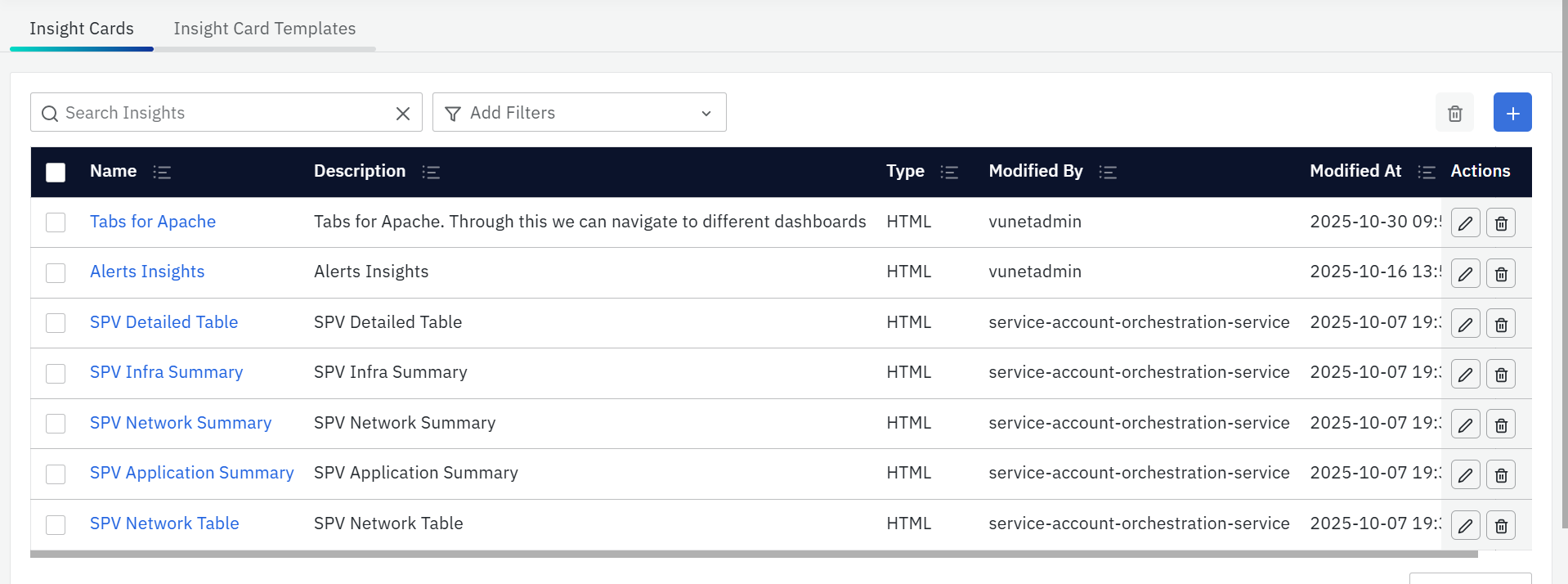Delete the SPV Network Table row

[1500, 525]
